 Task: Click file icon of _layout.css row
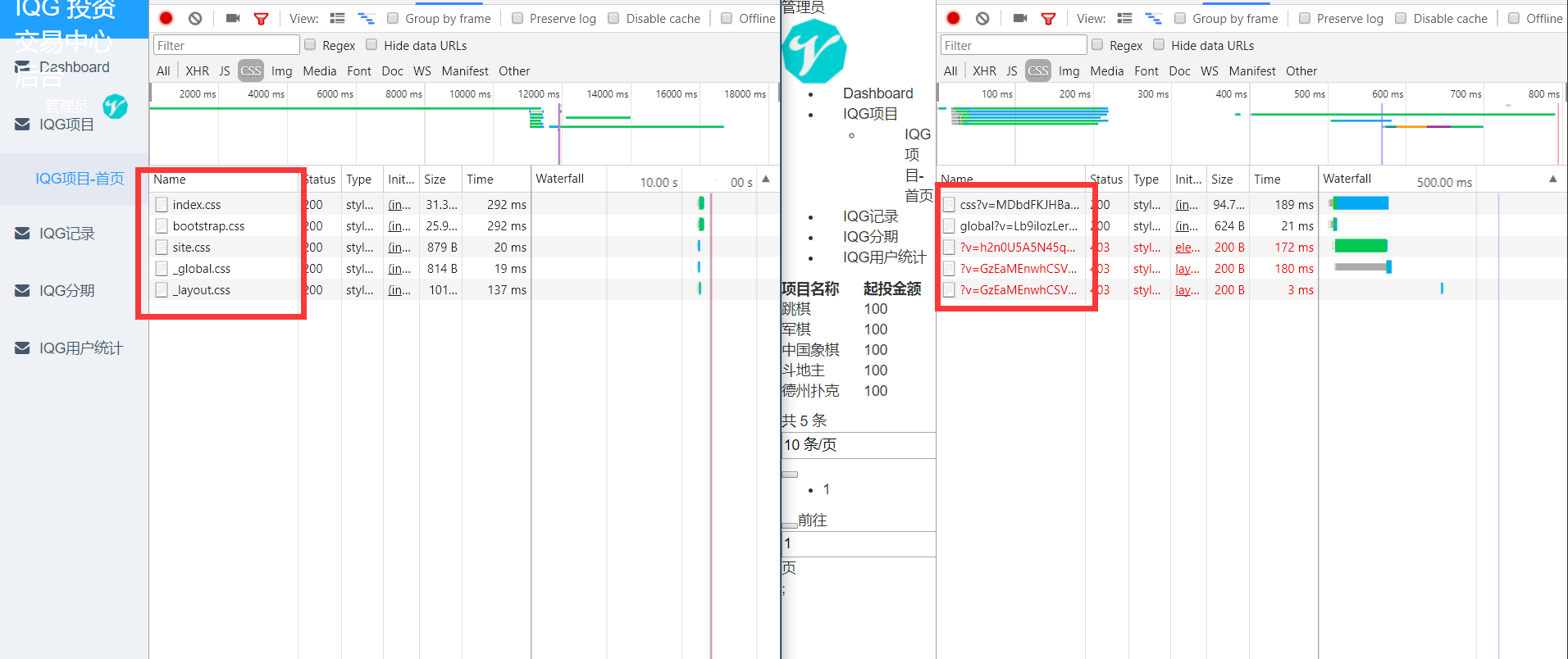(162, 290)
